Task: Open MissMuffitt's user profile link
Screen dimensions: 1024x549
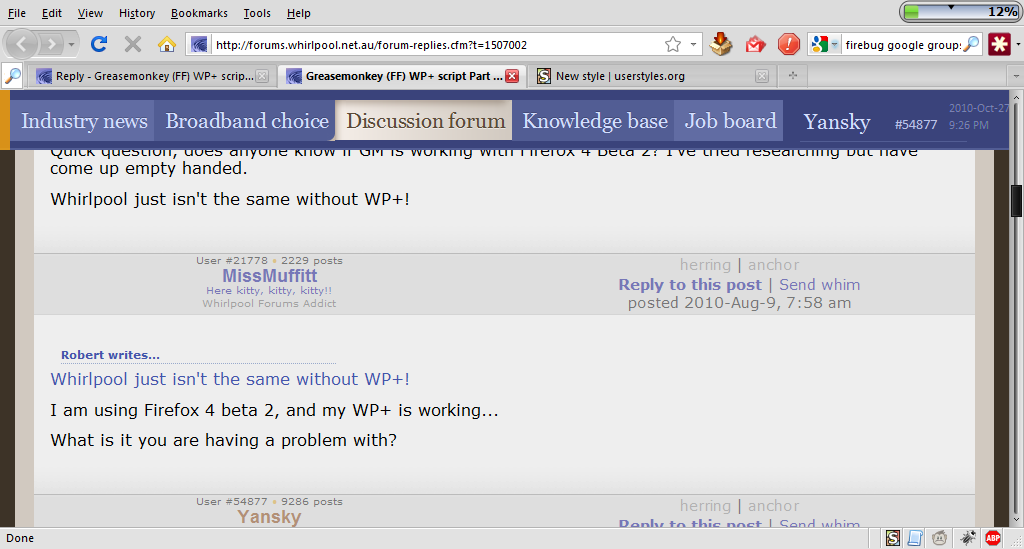Action: (x=270, y=275)
